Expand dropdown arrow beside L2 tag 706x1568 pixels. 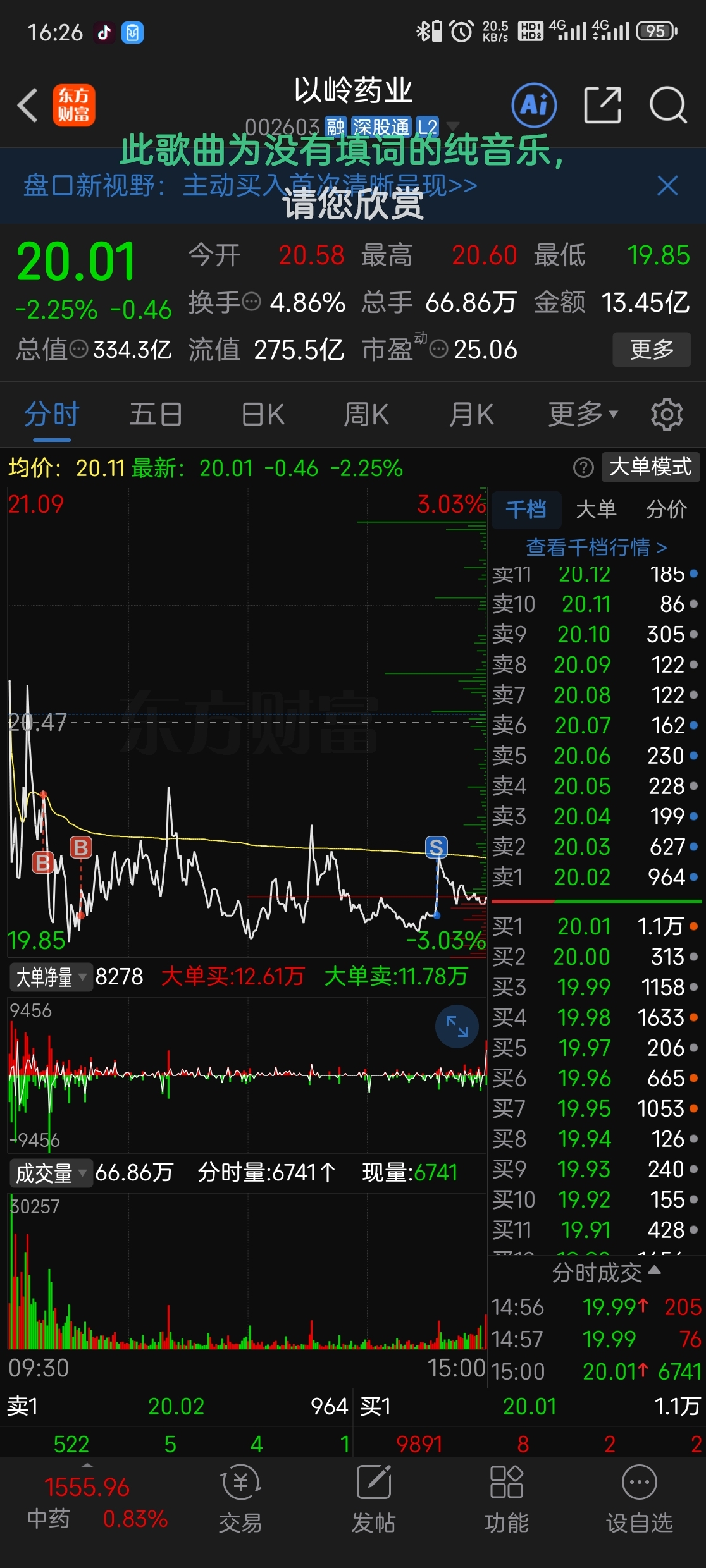coord(452,126)
